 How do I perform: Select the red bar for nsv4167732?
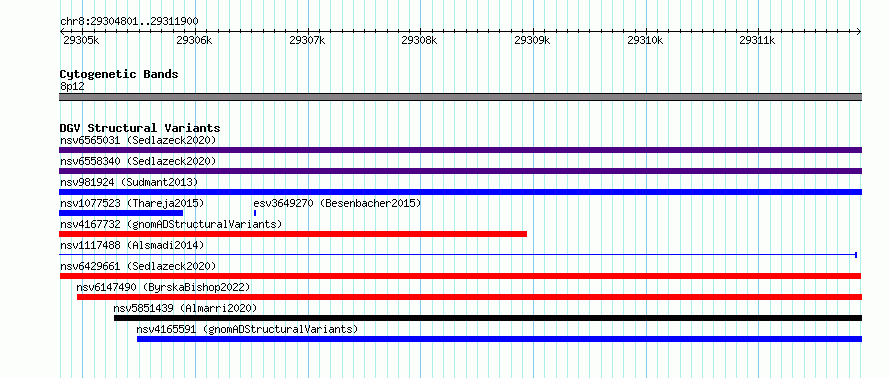tap(293, 234)
